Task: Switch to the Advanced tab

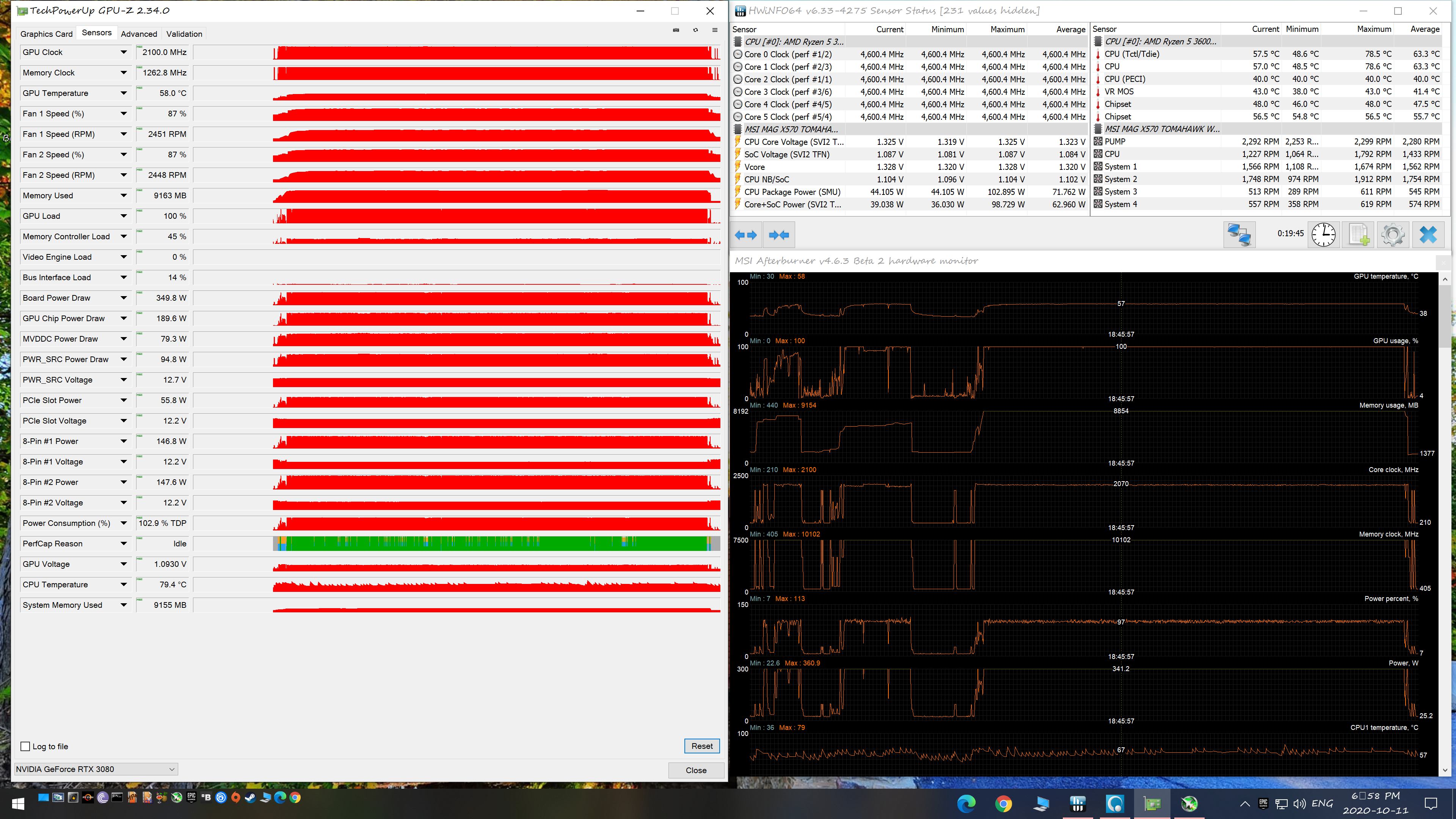Action: (x=139, y=34)
